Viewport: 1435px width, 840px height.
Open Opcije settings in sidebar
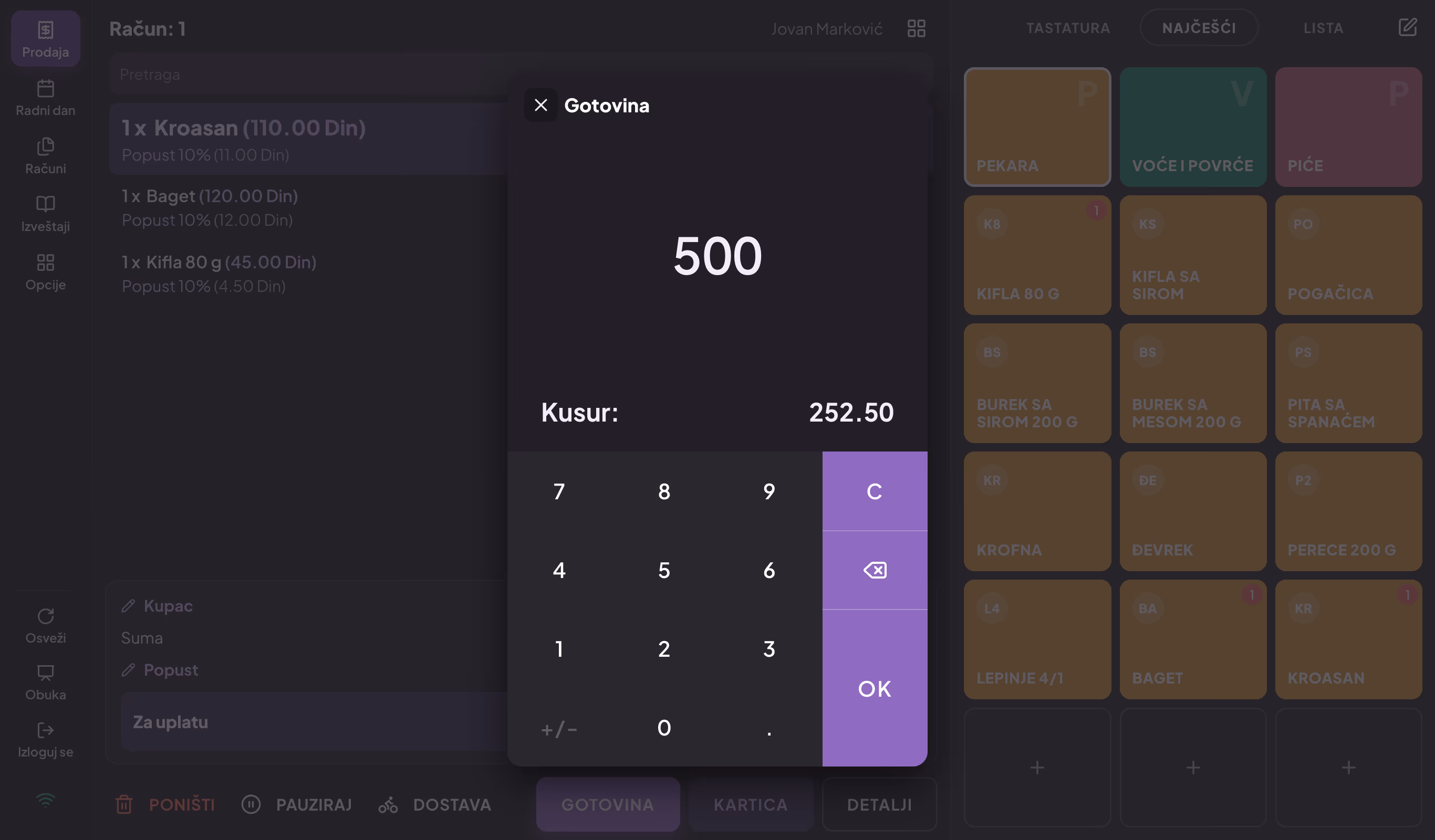pos(45,272)
